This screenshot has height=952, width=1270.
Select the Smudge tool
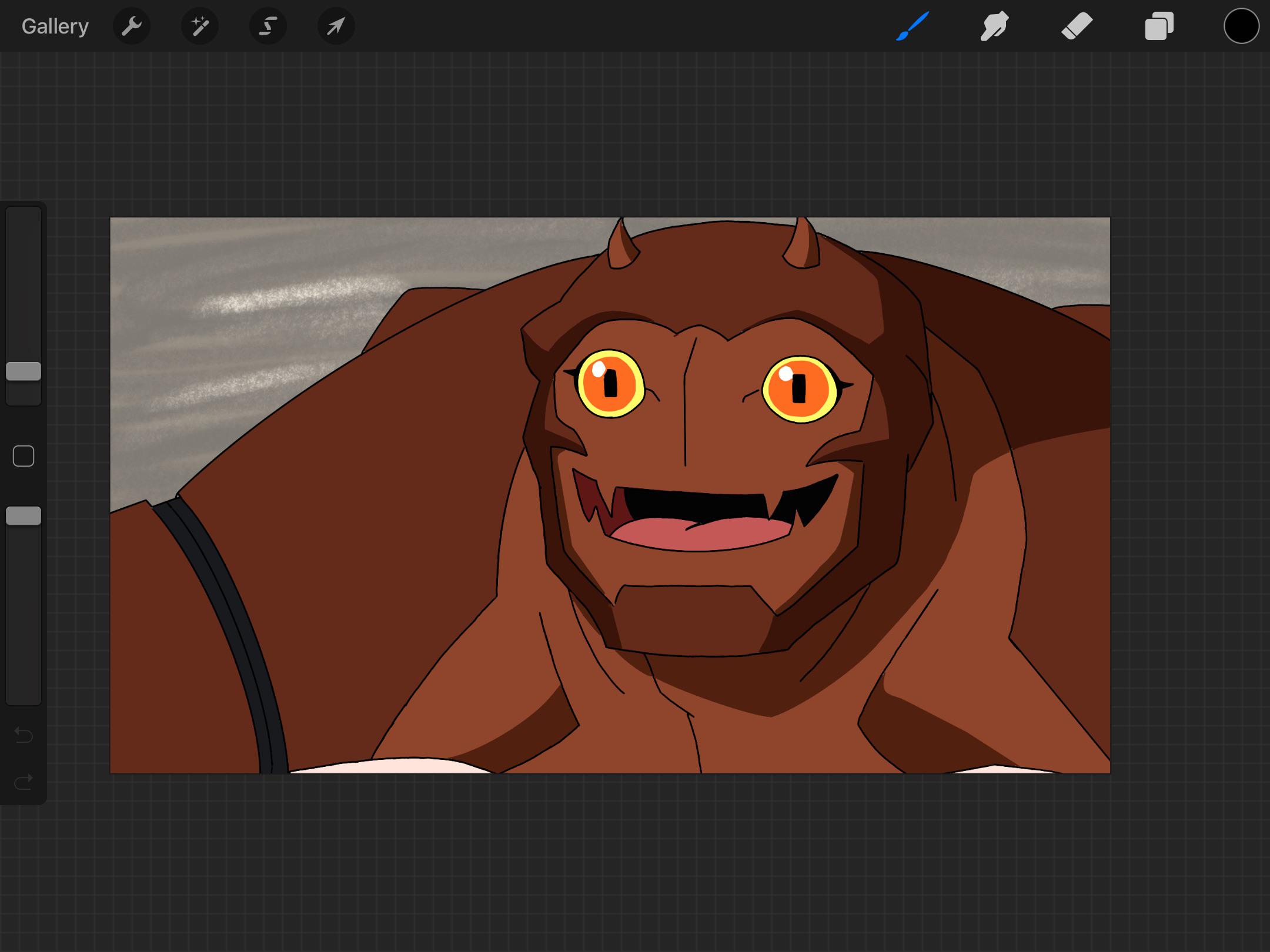(x=995, y=26)
